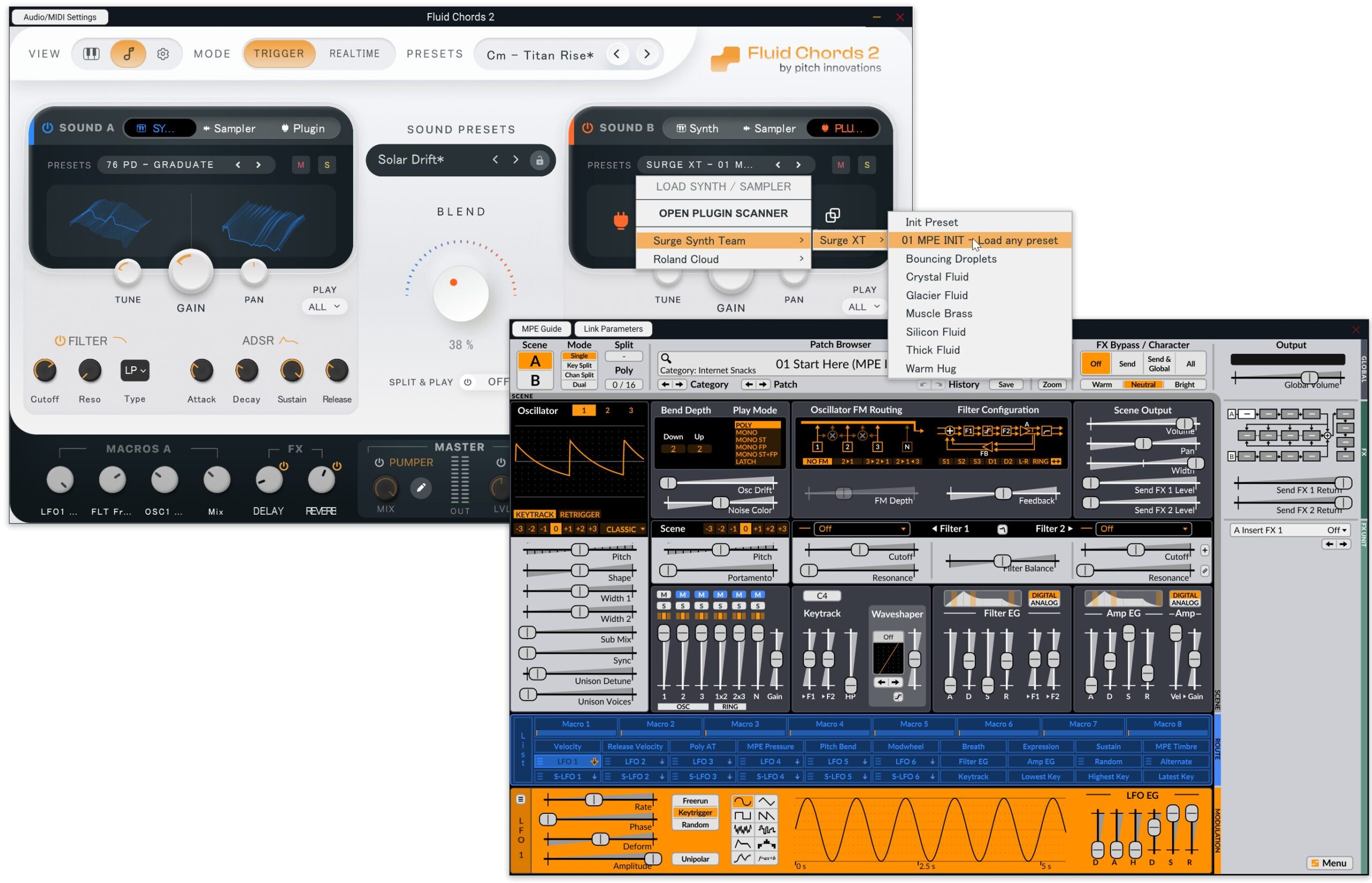Open Sound A Play ALL dropdown
The image size is (1372, 883).
324,307
